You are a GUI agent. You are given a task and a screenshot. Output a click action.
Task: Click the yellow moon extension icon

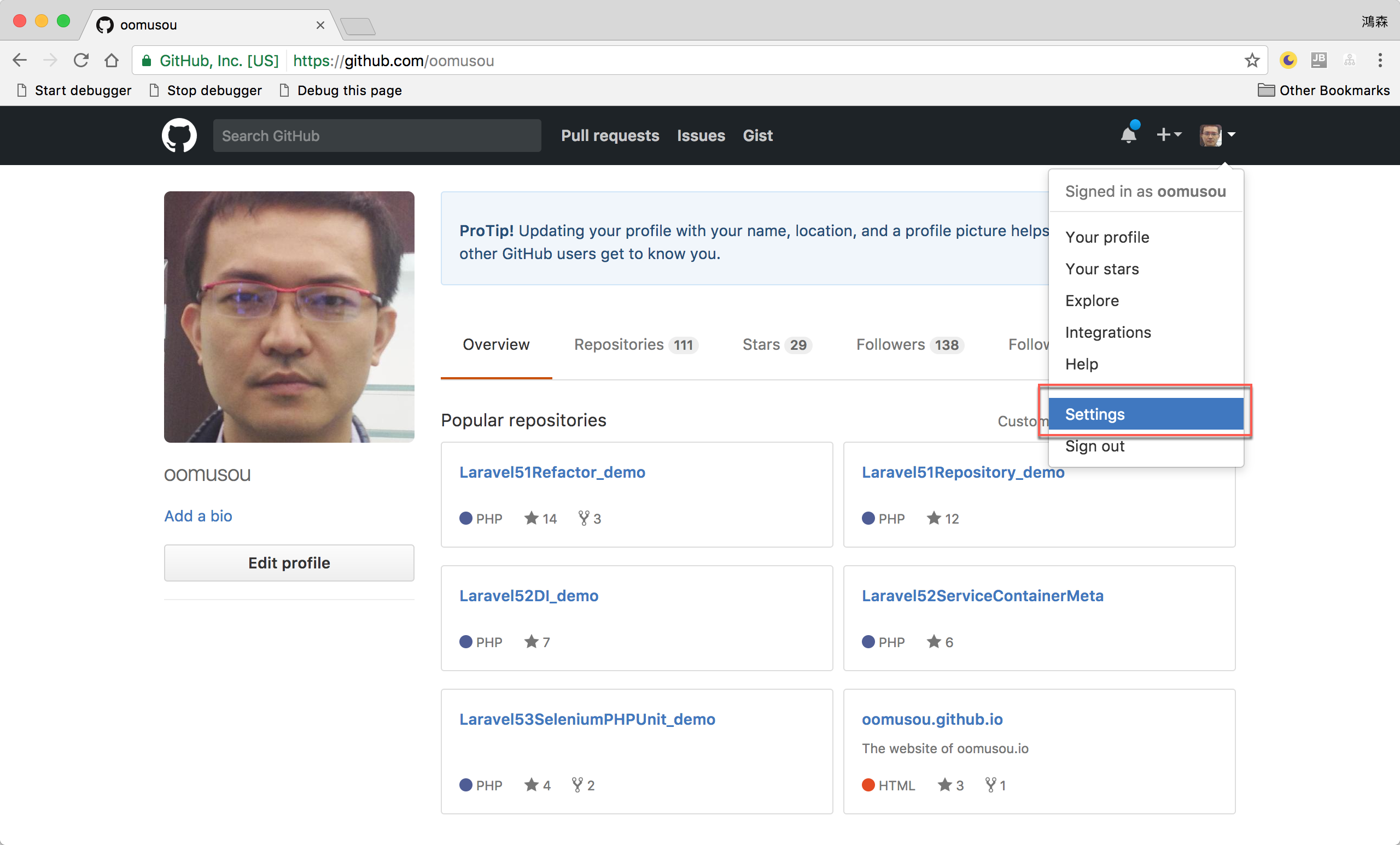(x=1288, y=60)
